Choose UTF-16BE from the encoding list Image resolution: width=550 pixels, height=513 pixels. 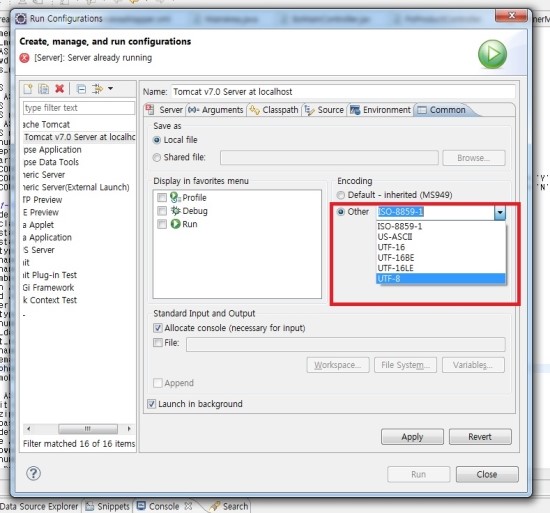tap(441, 258)
